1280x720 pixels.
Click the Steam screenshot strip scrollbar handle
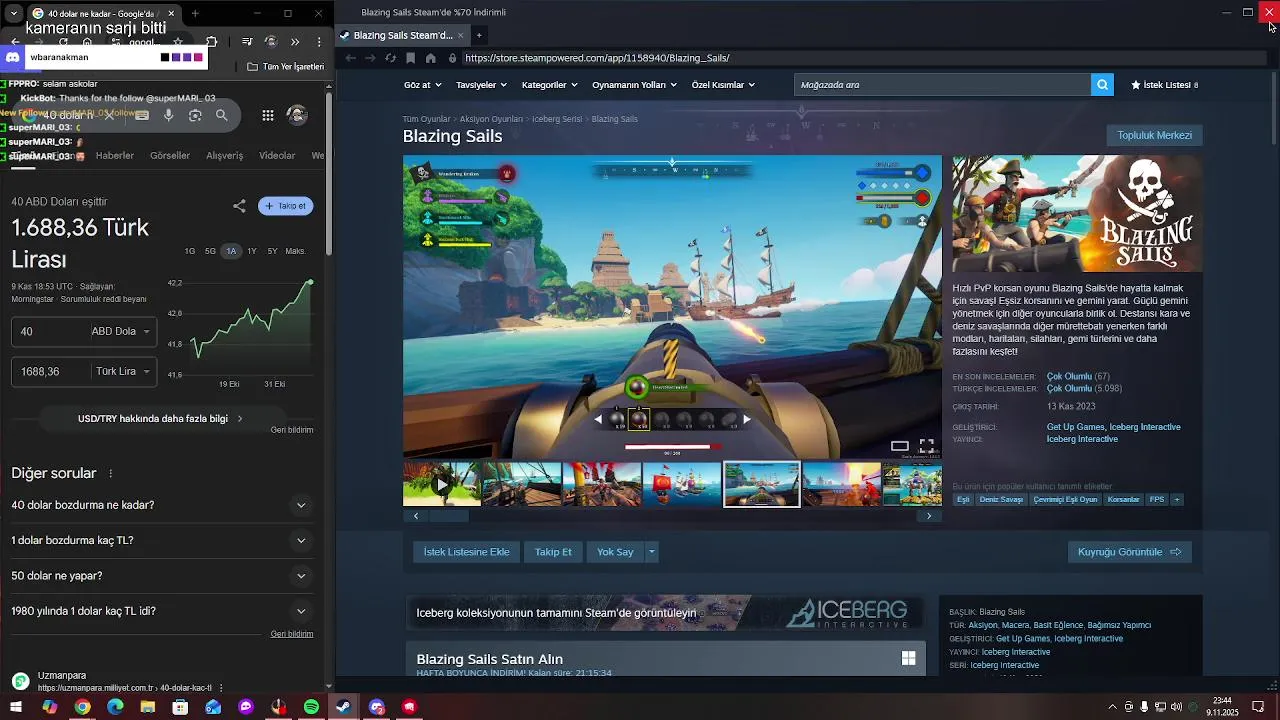click(x=449, y=516)
